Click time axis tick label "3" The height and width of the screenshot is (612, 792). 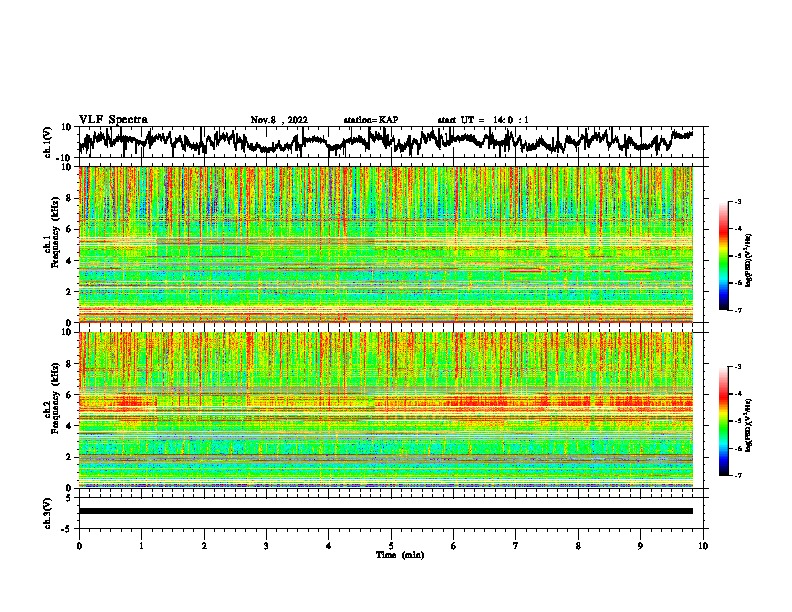(266, 546)
